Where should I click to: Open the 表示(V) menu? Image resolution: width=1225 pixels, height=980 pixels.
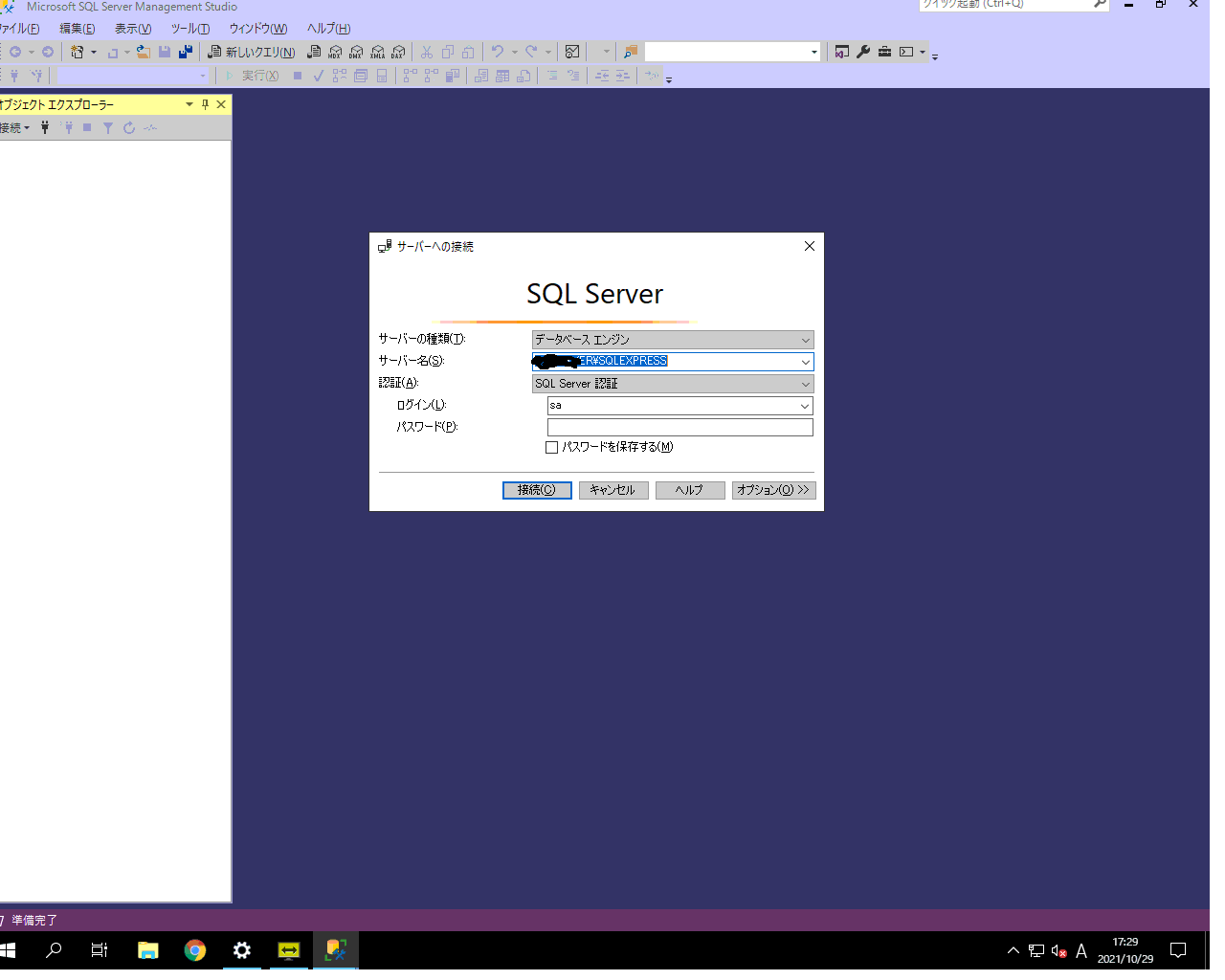133,29
